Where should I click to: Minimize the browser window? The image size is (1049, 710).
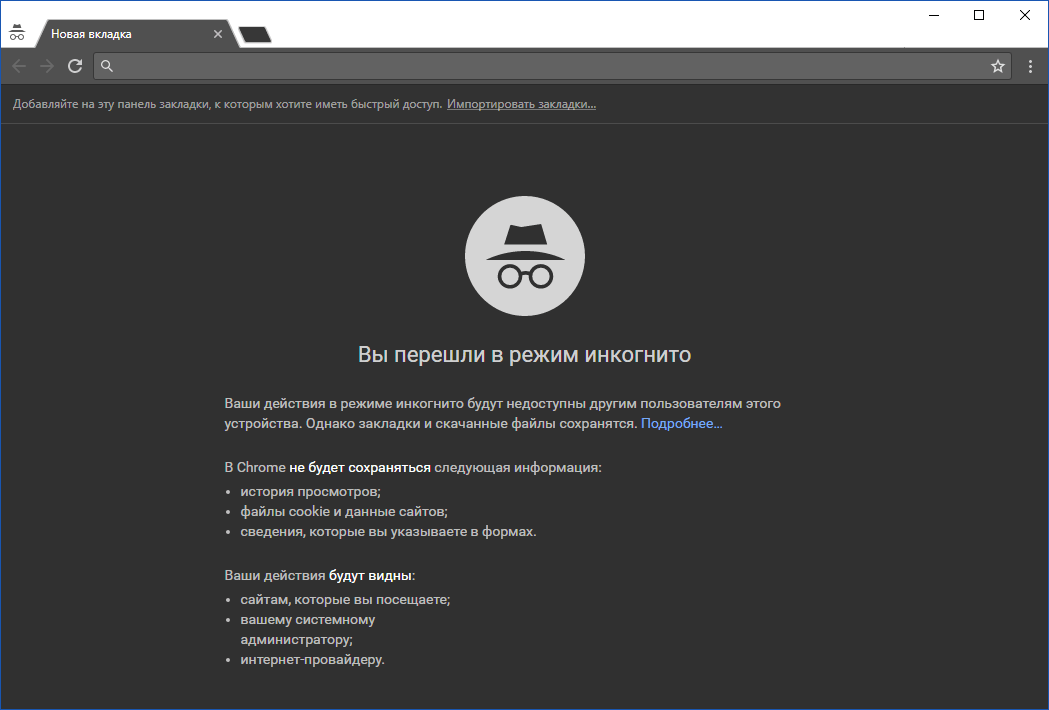tap(933, 15)
